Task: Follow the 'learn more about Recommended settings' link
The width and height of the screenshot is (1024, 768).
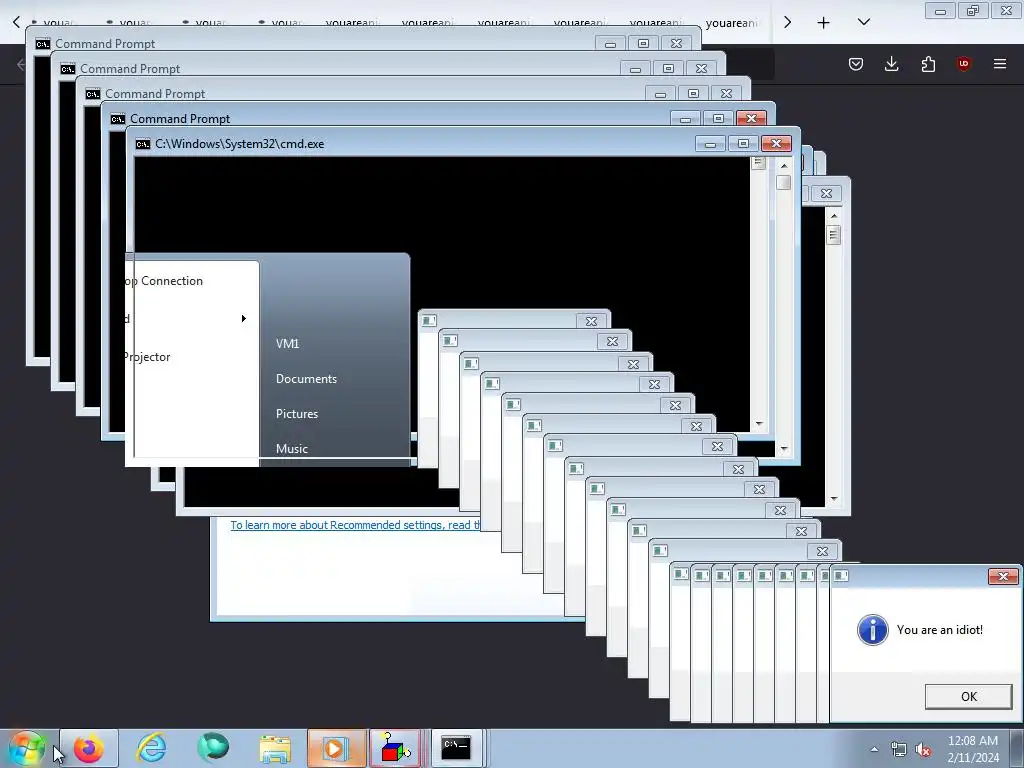Action: (x=355, y=525)
